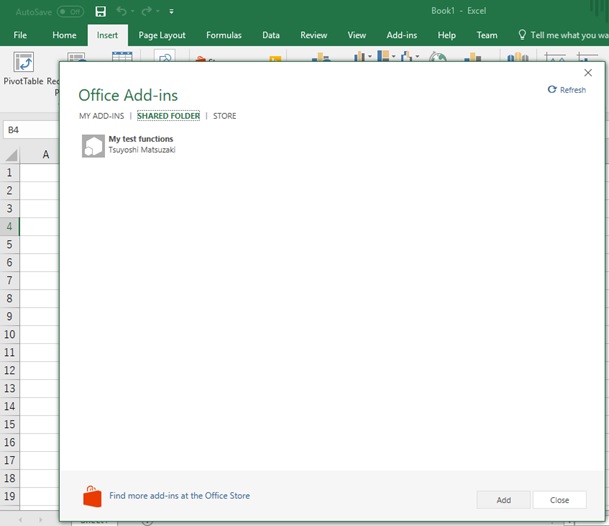This screenshot has width=609, height=526.
Task: Select column A header
Action: [39, 155]
